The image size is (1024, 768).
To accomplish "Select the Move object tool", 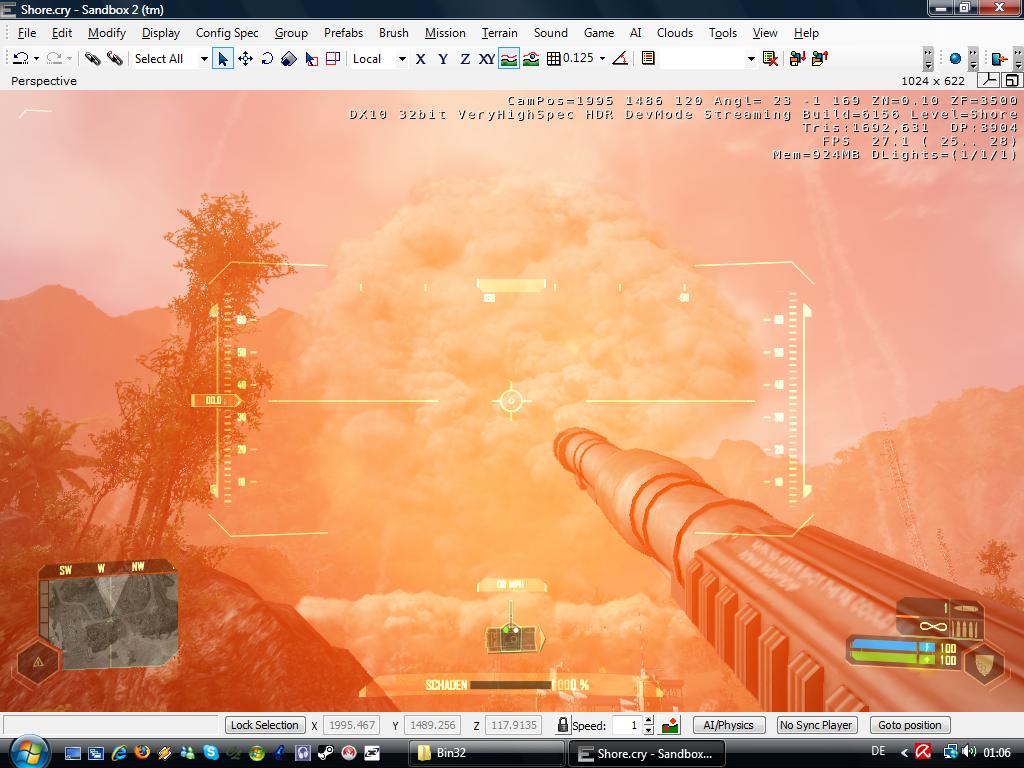I will pos(245,59).
